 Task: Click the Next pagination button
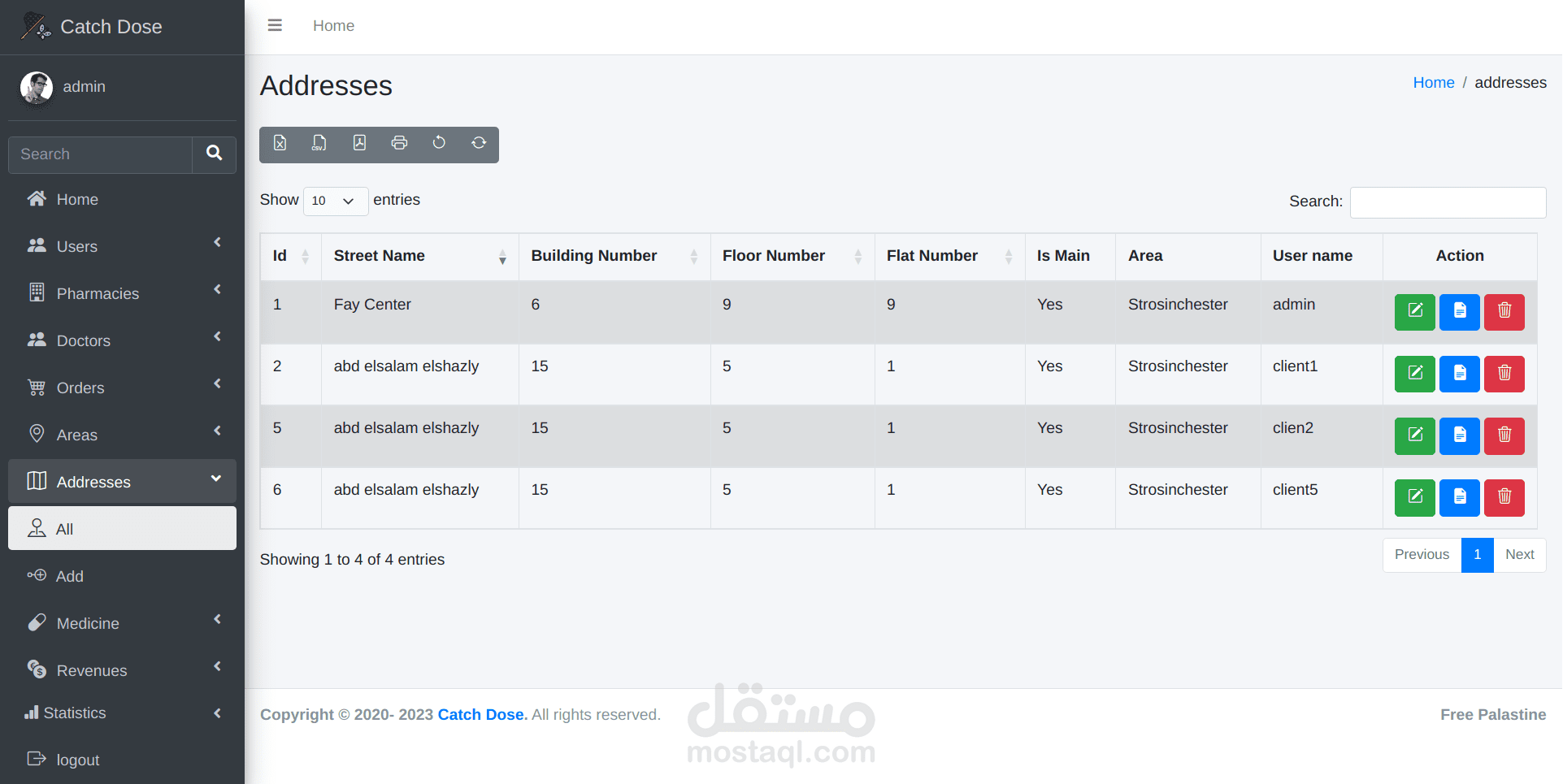(1519, 555)
